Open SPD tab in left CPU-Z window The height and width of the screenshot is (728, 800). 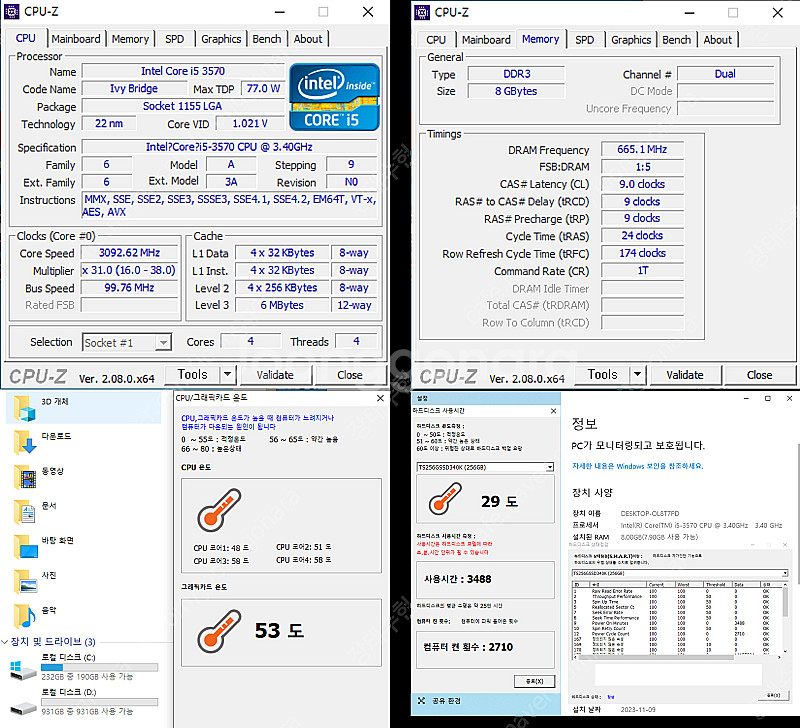tap(174, 39)
